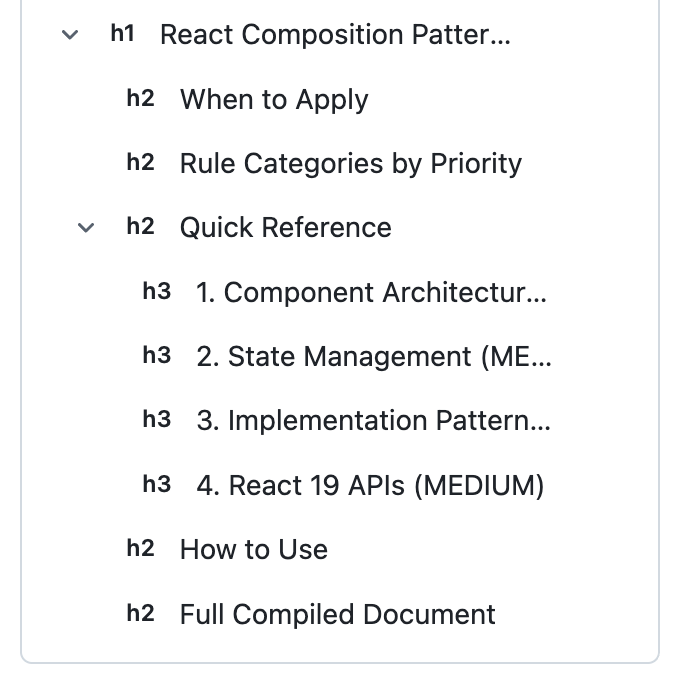
Task: Jump to the When to Apply heading
Action: 274,99
